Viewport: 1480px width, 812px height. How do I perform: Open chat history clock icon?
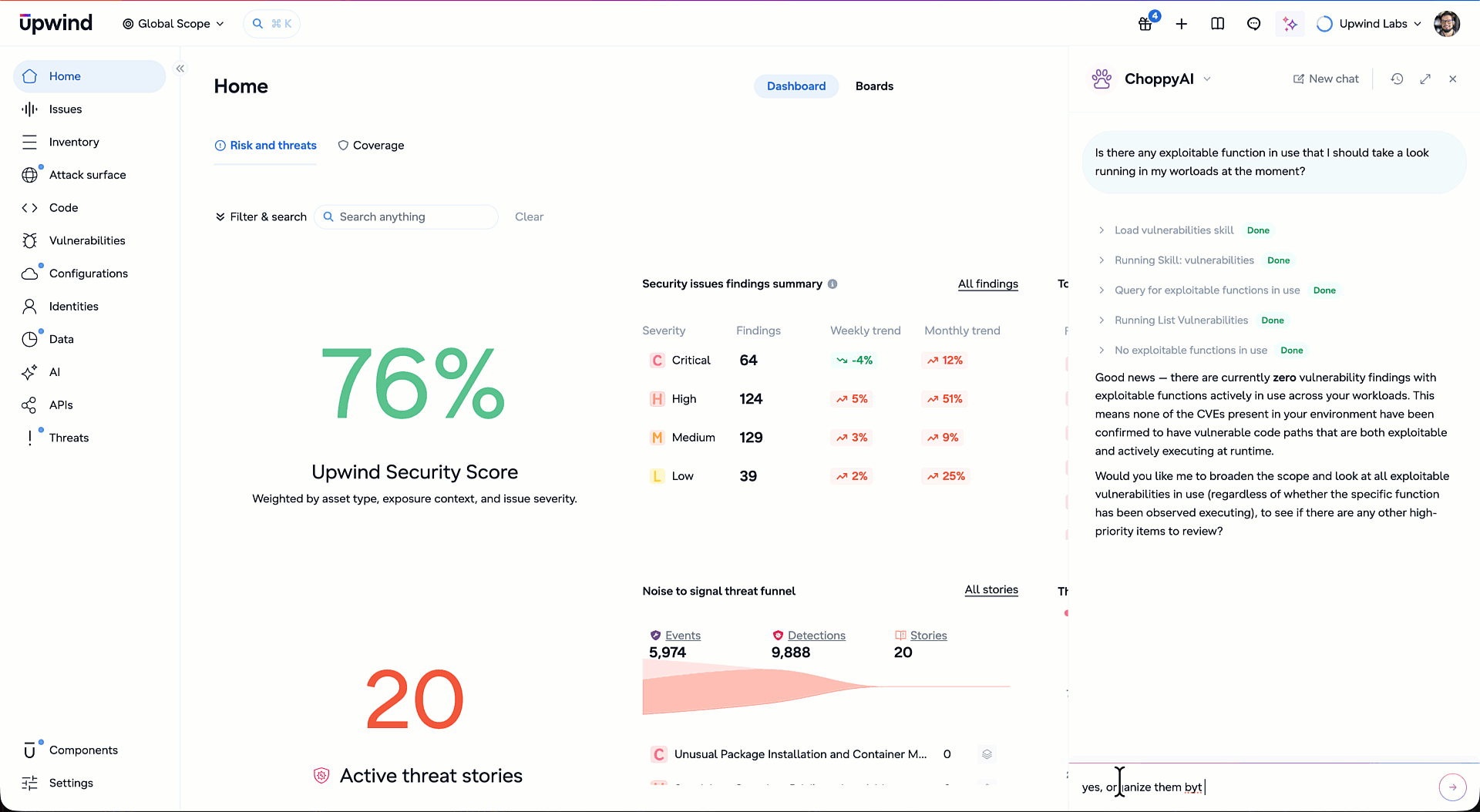[1397, 79]
